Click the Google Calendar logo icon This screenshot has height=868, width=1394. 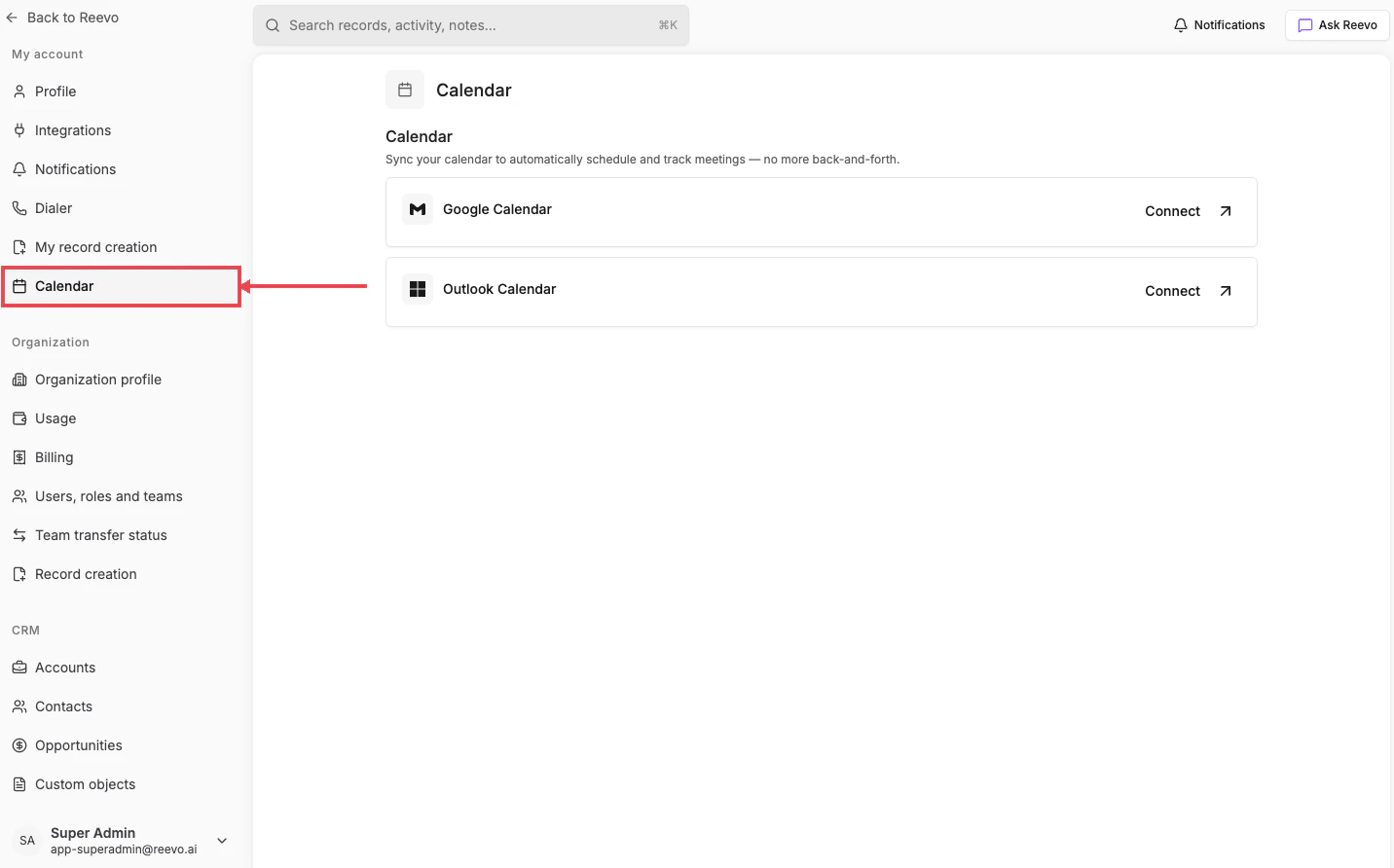tap(418, 209)
